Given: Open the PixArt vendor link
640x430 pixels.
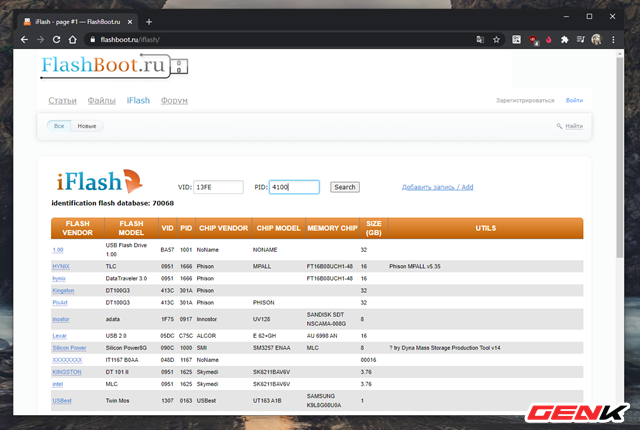Looking at the screenshot, I should pos(60,303).
